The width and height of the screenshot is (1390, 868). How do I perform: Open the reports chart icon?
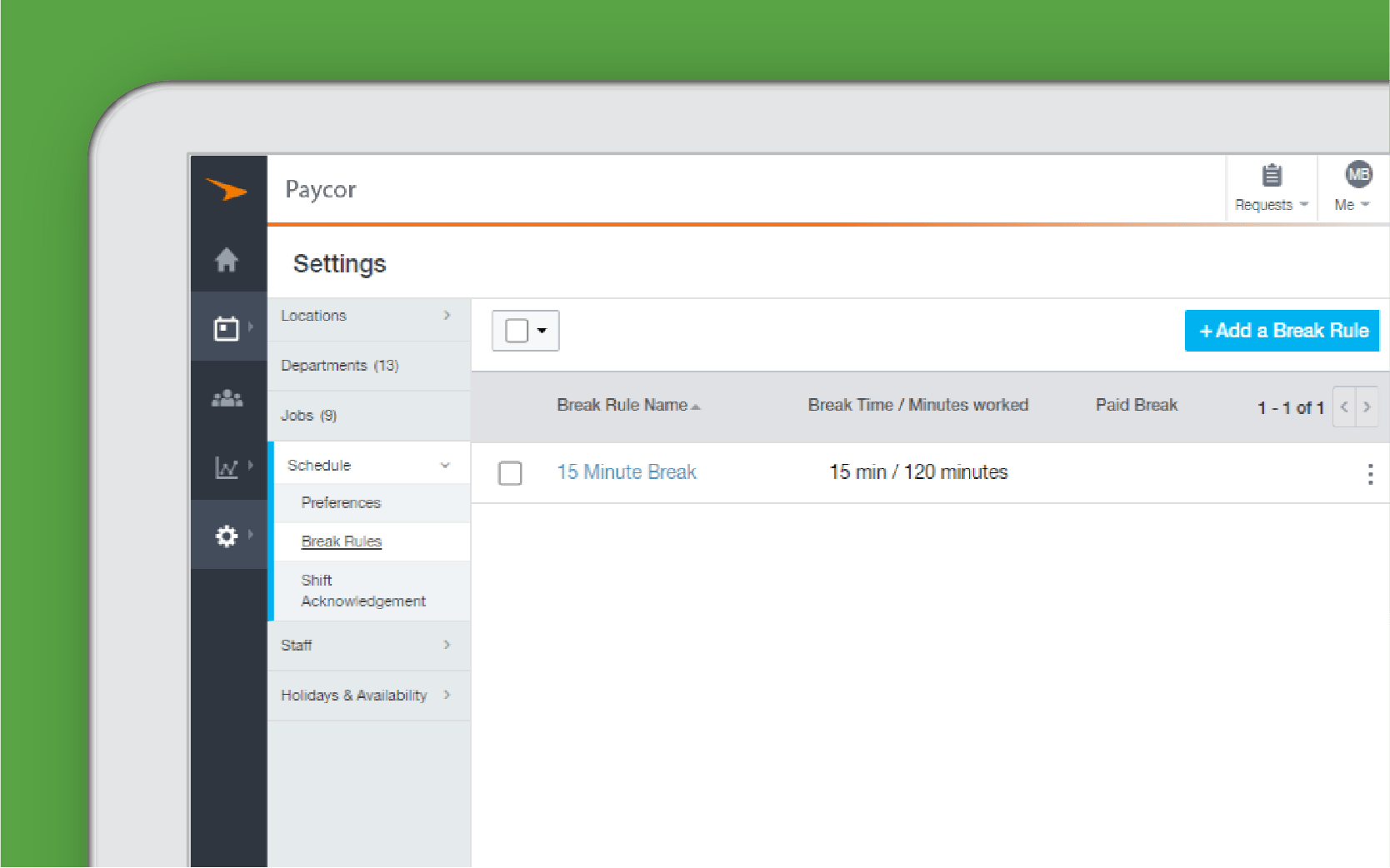click(x=227, y=466)
